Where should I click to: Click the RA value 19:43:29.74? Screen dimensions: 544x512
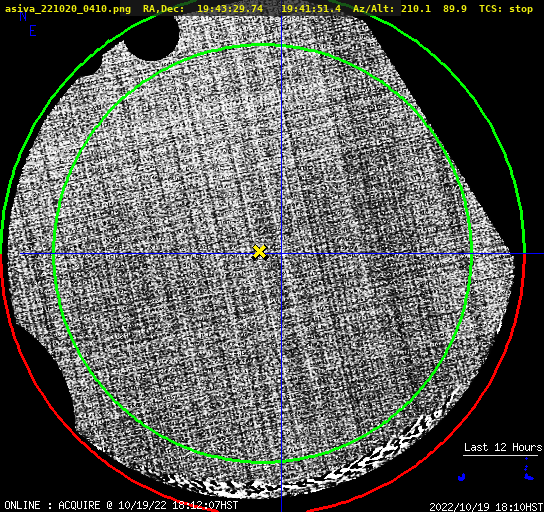[230, 9]
